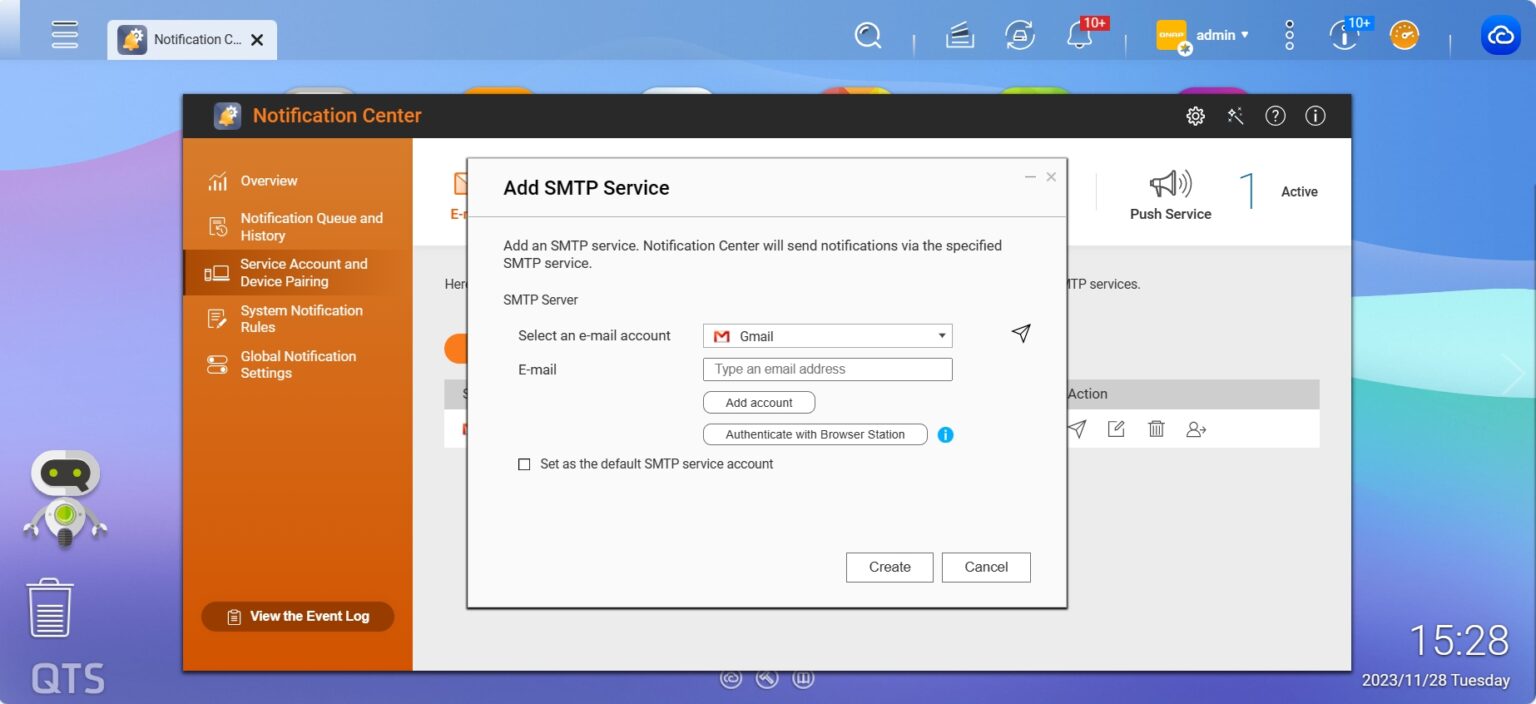Click the blue info icon beside Authenticate button

(x=945, y=435)
